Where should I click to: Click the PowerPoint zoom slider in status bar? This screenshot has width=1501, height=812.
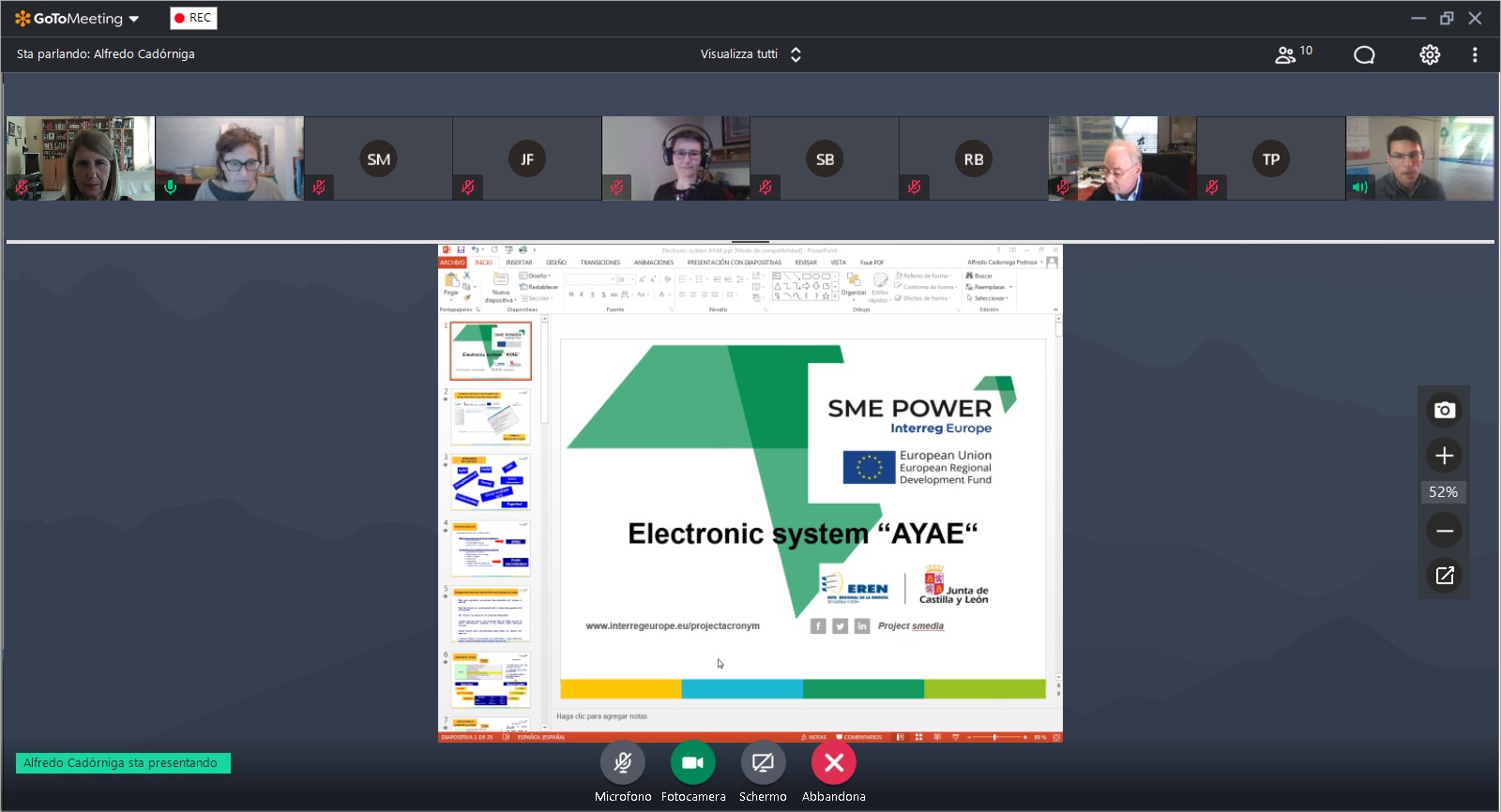(x=994, y=737)
